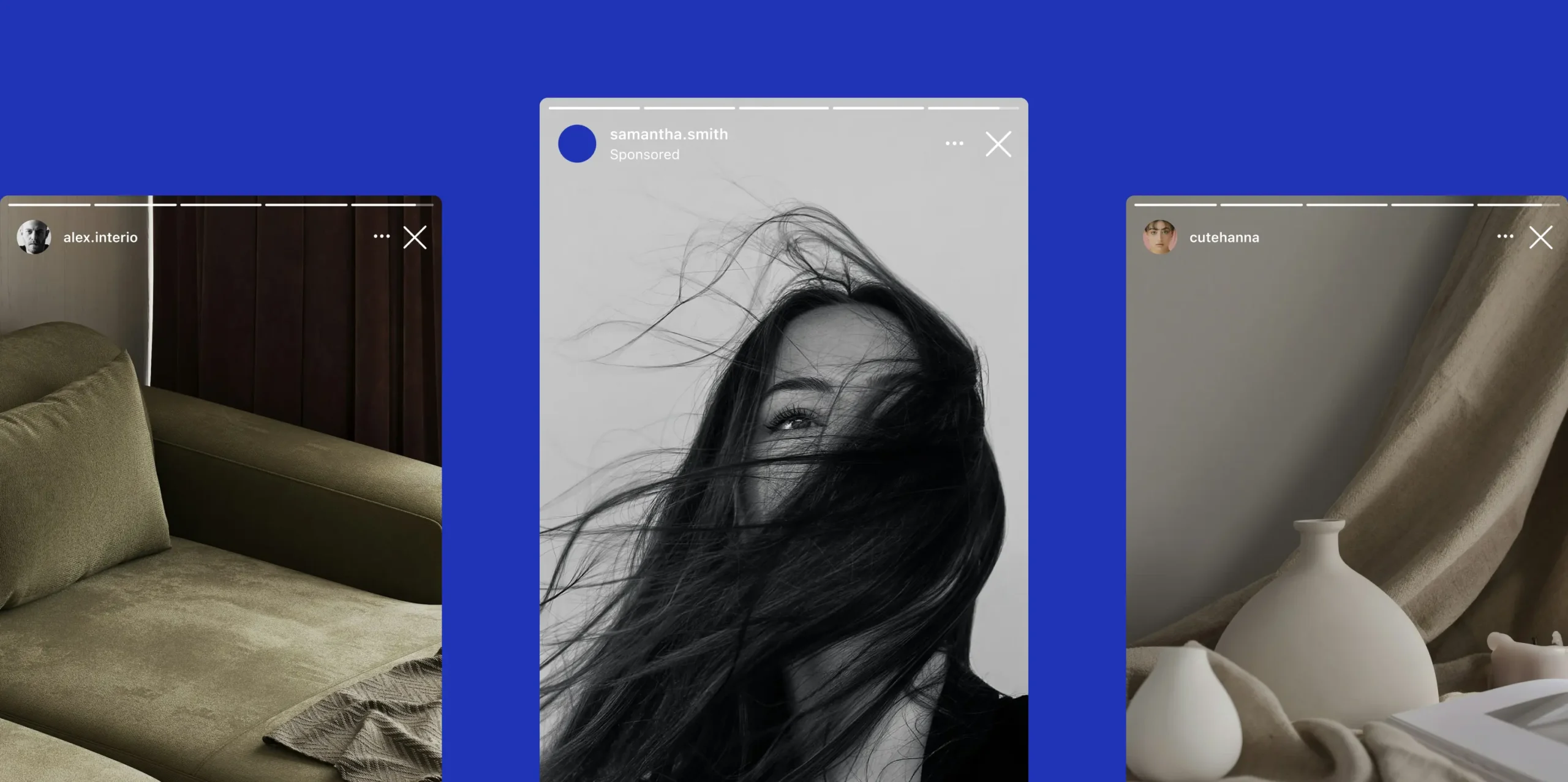The width and height of the screenshot is (1568, 782).
Task: Jump to first segment of samantha.smith story
Action: [594, 108]
